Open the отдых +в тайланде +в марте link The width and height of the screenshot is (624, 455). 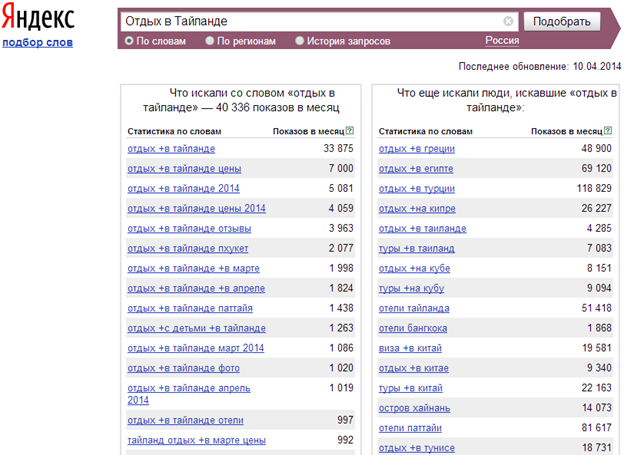193,268
